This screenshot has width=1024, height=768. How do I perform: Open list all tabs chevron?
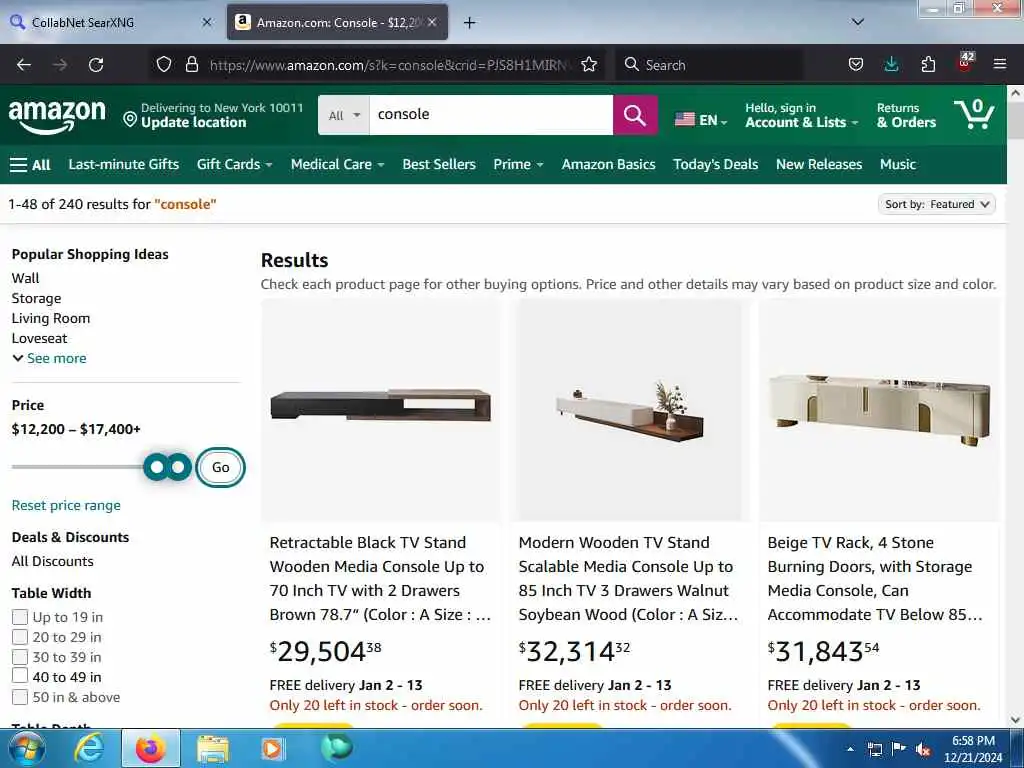858,22
